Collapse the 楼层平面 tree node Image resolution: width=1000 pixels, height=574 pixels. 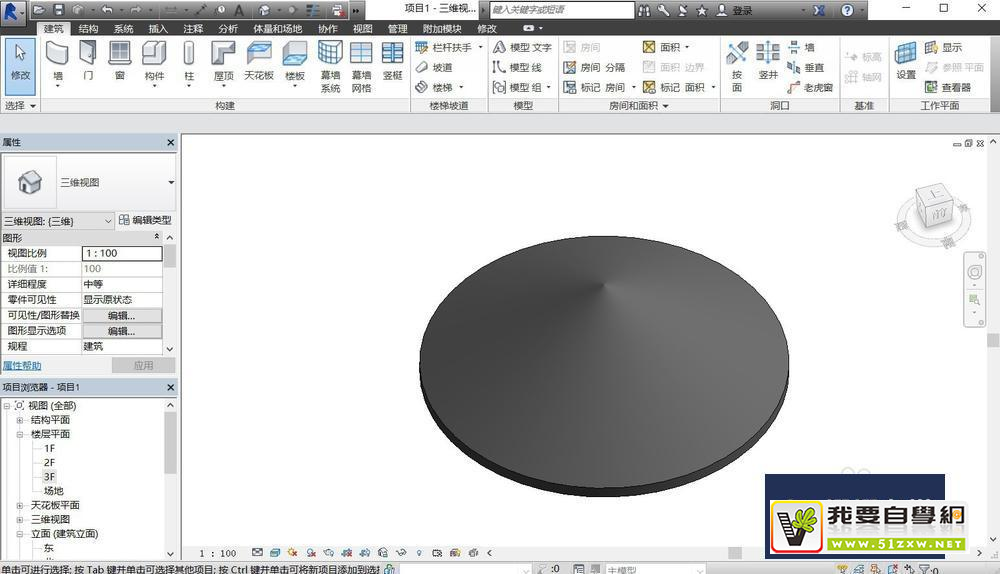pyautogui.click(x=20, y=434)
